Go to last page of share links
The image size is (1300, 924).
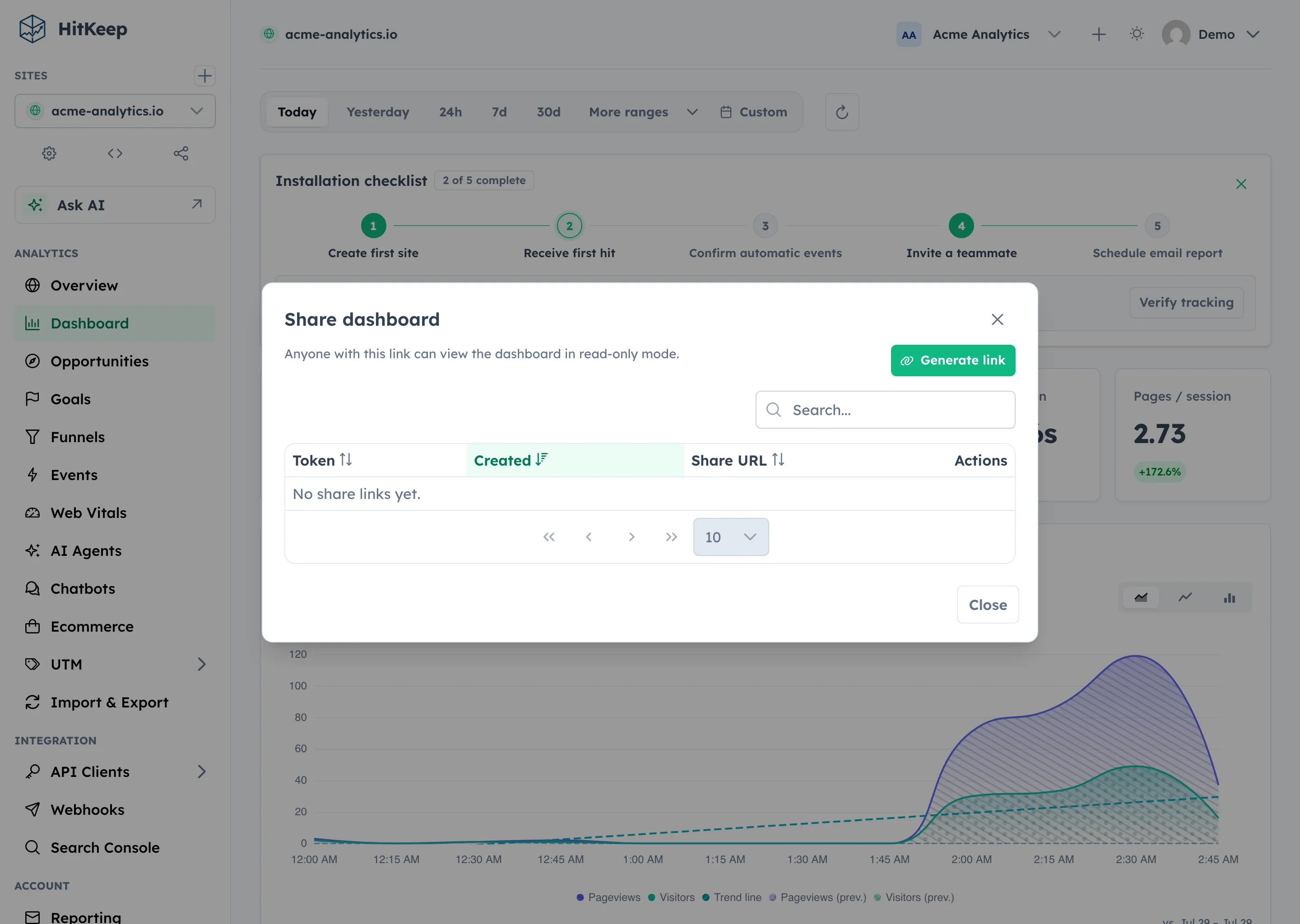point(672,536)
